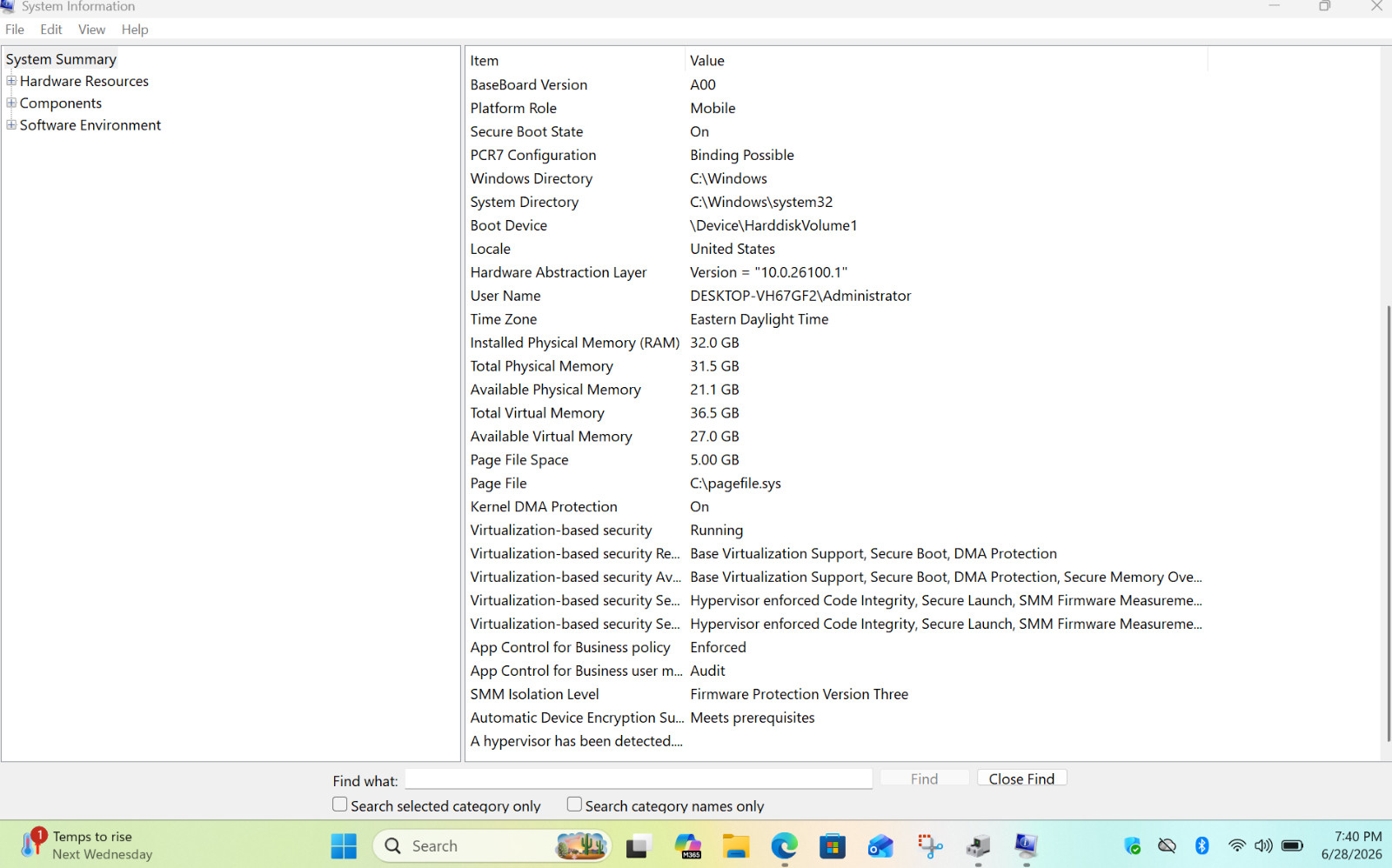1392x868 pixels.
Task: Select the Secure Boot State row
Action: [836, 131]
